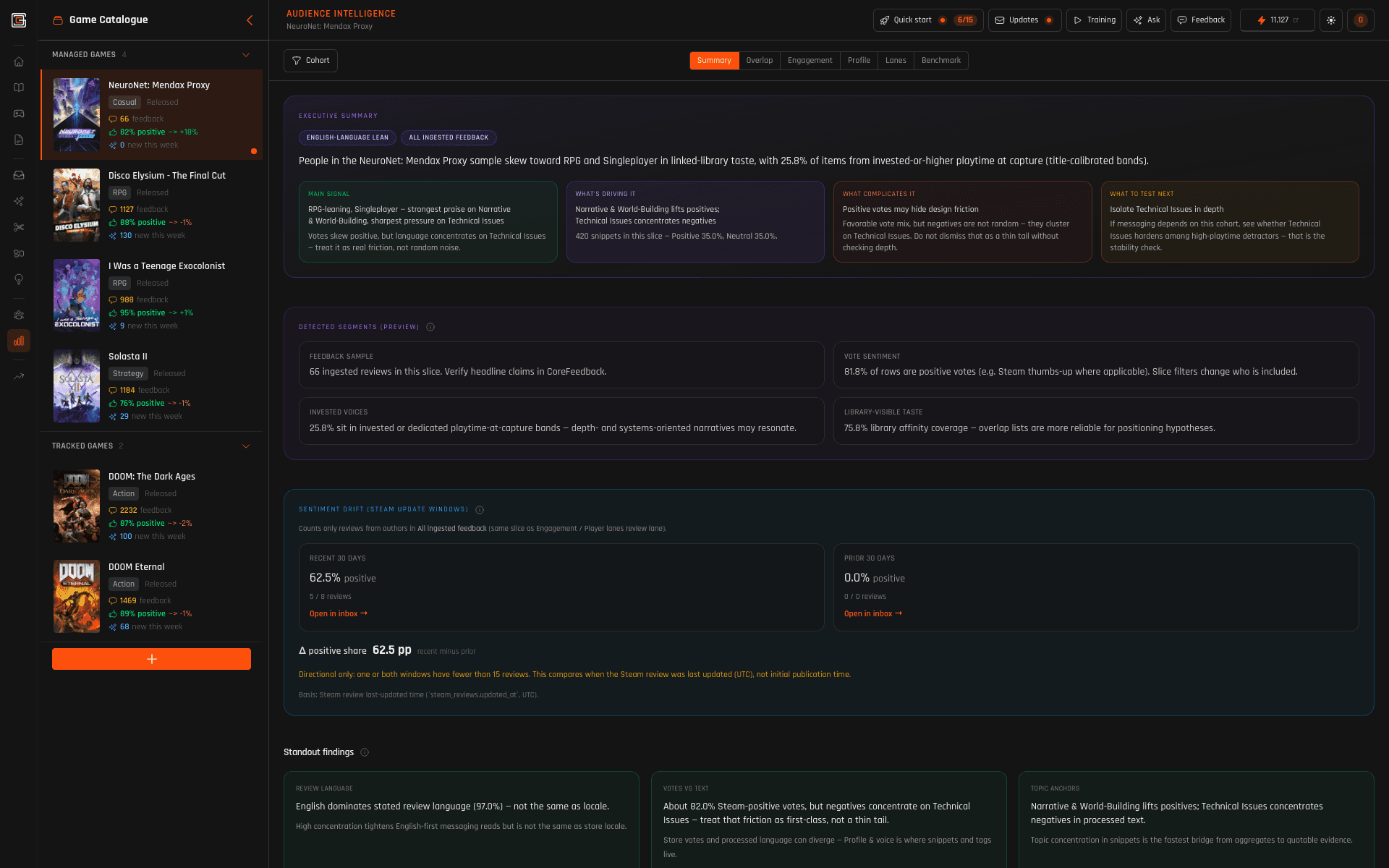Click the info icon beside Detected Segments
Image resolution: width=1389 pixels, height=868 pixels.
click(x=430, y=327)
